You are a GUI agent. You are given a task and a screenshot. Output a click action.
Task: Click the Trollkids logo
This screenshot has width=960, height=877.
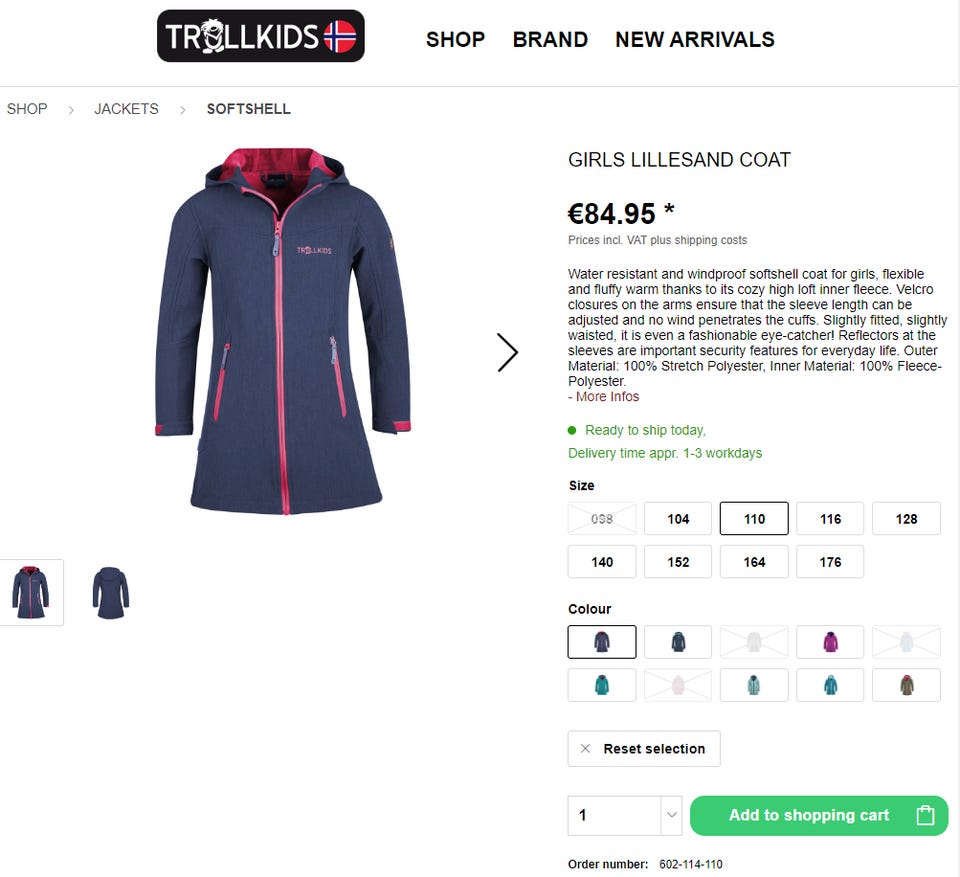261,36
